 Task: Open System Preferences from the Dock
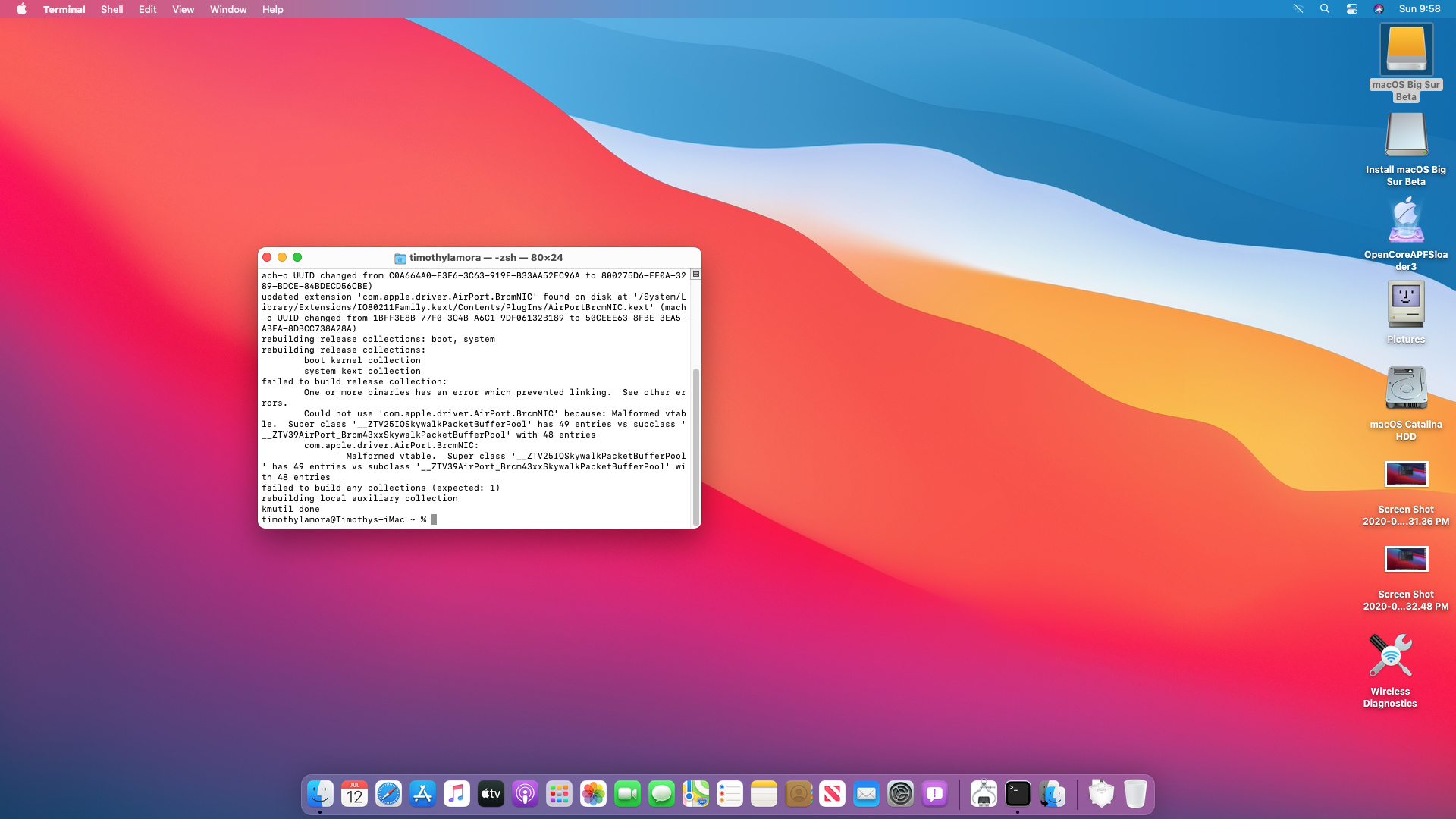click(900, 794)
